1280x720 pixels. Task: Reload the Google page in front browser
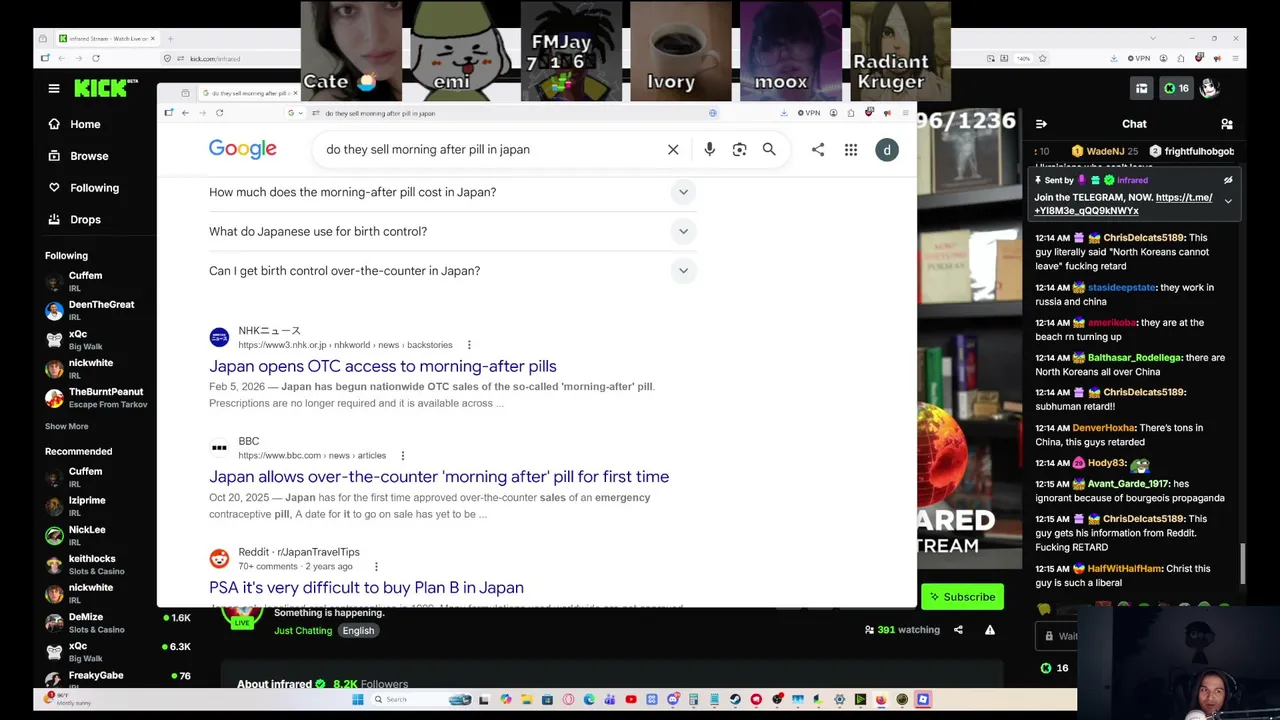(x=219, y=113)
